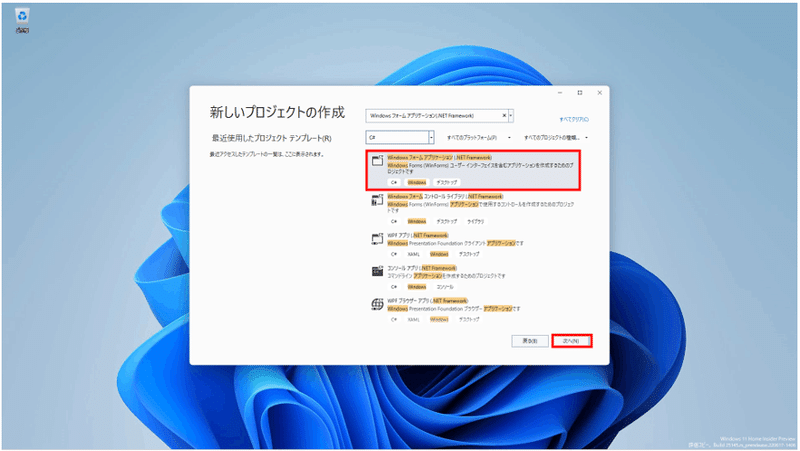800x451 pixels.
Task: Open the すべてのプロジェクトの種類 filter dropdown
Action: (556, 138)
